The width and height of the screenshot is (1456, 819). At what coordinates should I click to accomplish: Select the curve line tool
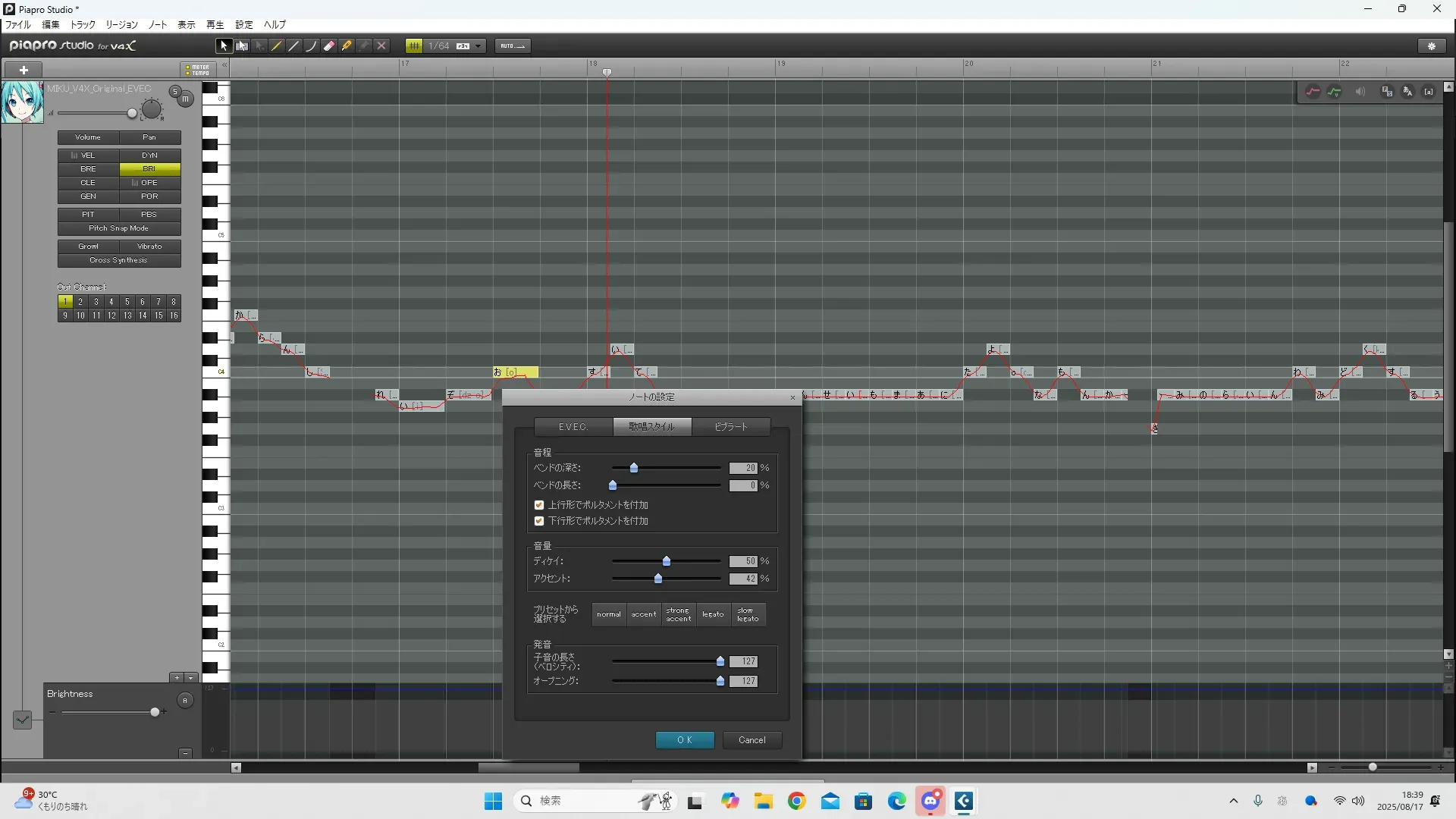[x=311, y=46]
